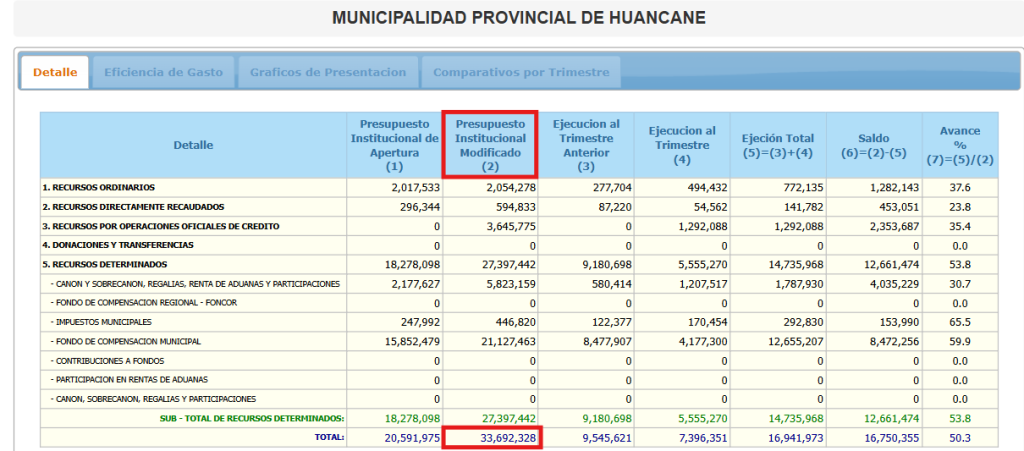Screen dimensions: 1024x451
Task: Click value 87,220 in Directamente Recaudados
Action: 615,208
